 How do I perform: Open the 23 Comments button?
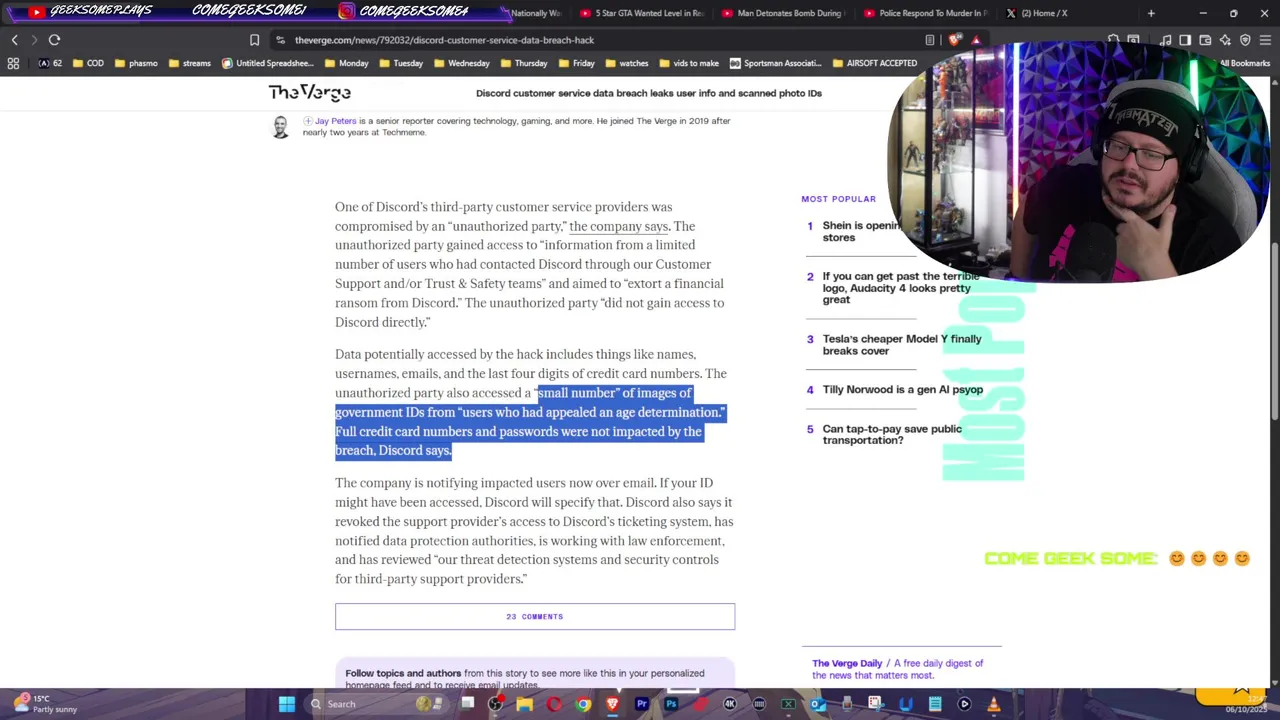[535, 616]
